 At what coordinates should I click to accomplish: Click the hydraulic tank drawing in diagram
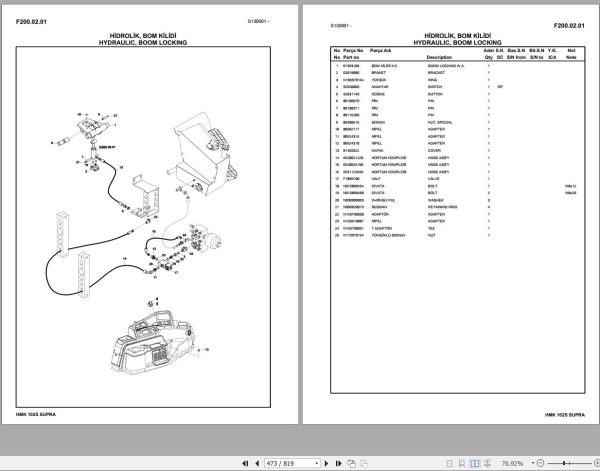[x=204, y=155]
